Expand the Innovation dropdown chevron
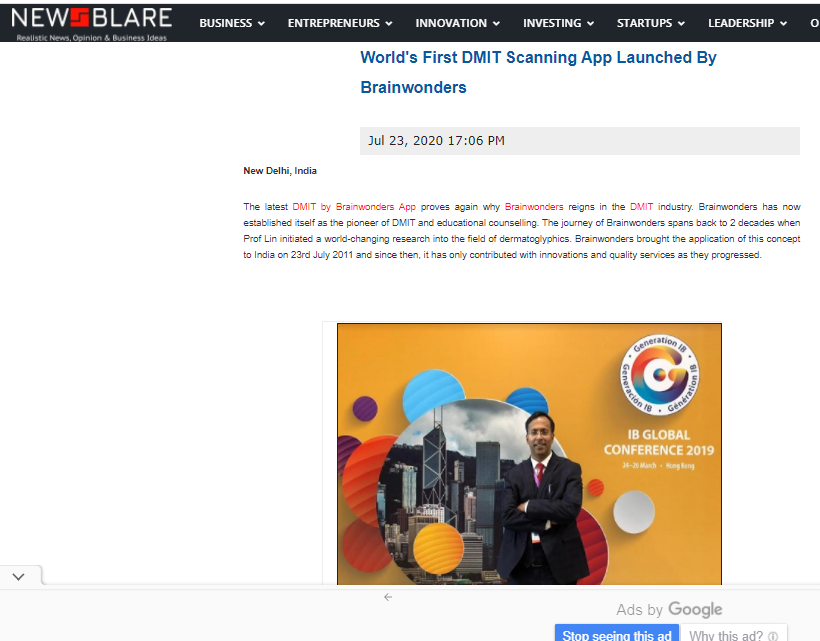The image size is (820, 641). tap(496, 24)
